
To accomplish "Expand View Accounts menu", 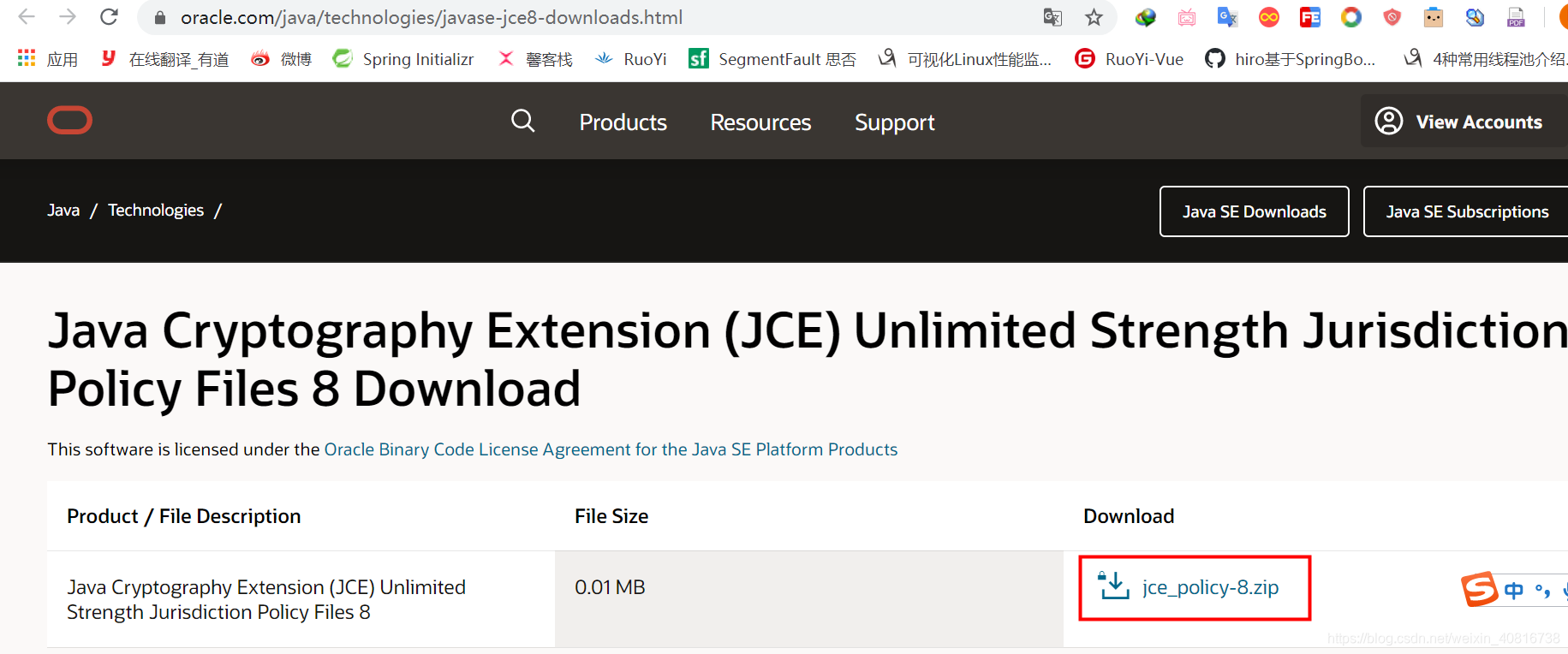I will click(1464, 122).
